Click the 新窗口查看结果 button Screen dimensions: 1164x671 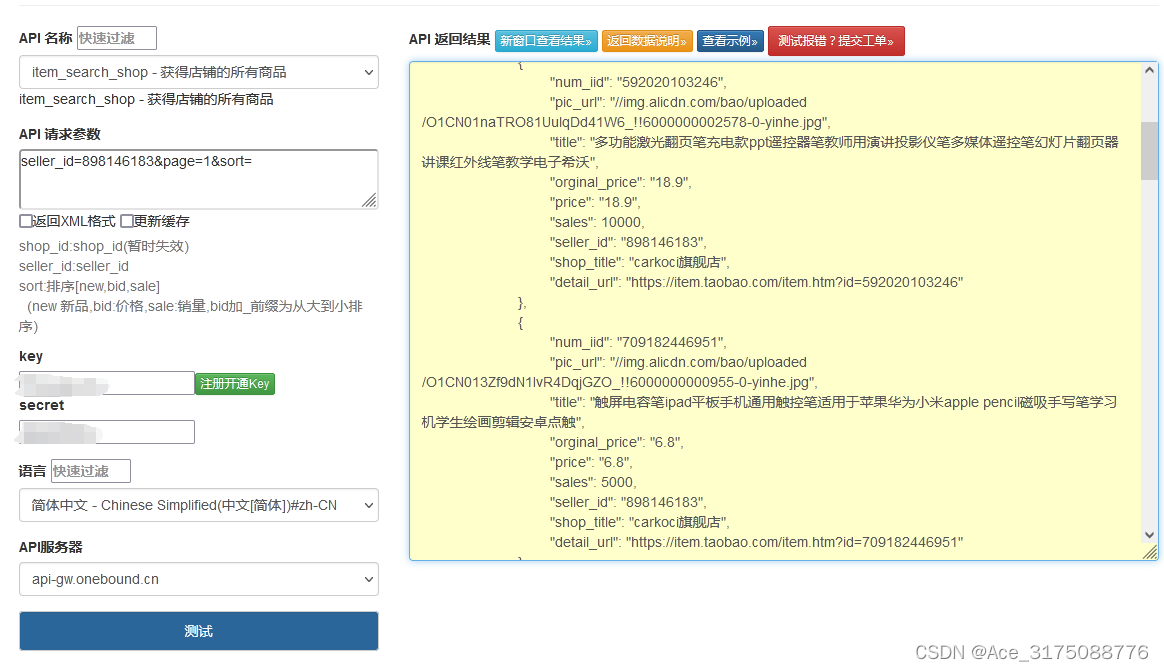[x=546, y=41]
